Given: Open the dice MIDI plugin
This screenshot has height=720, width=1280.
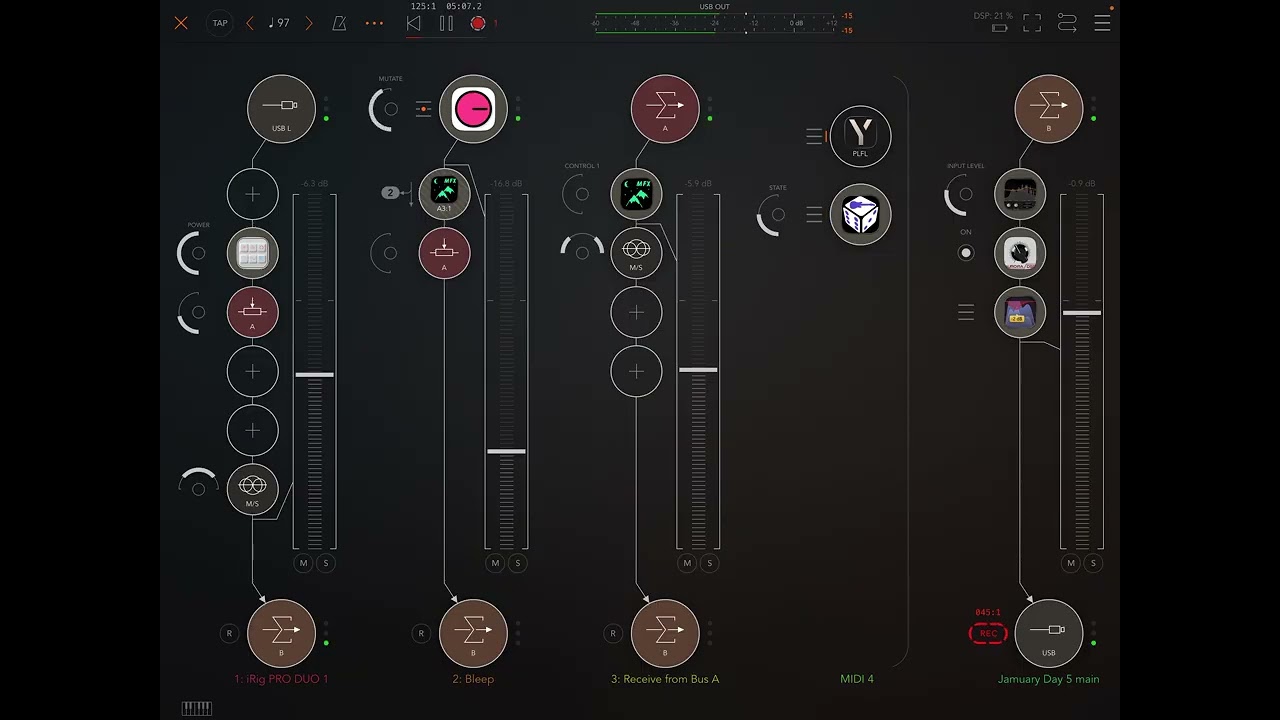Looking at the screenshot, I should point(860,215).
